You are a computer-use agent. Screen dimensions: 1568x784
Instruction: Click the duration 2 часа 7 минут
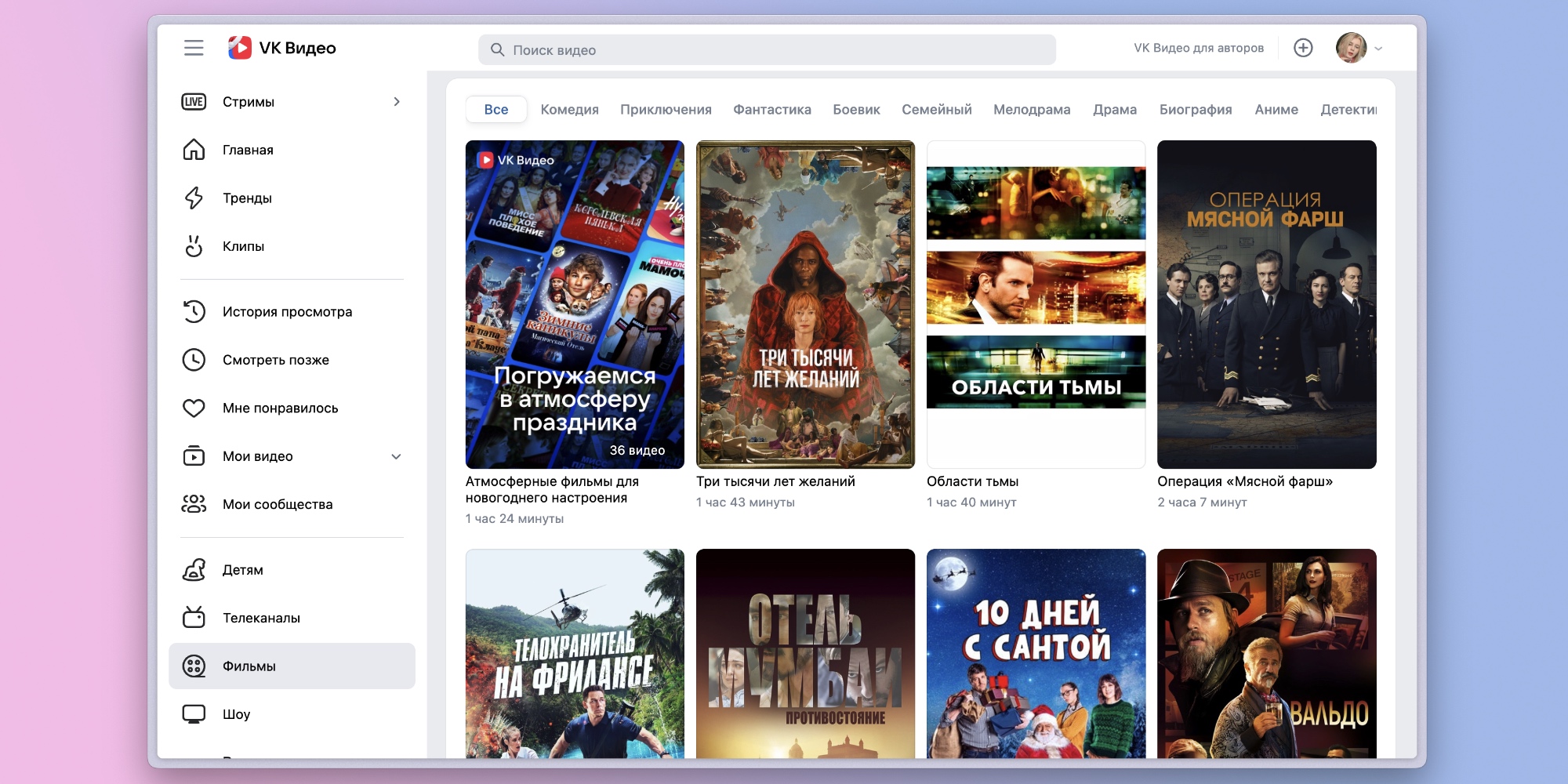tap(1202, 502)
